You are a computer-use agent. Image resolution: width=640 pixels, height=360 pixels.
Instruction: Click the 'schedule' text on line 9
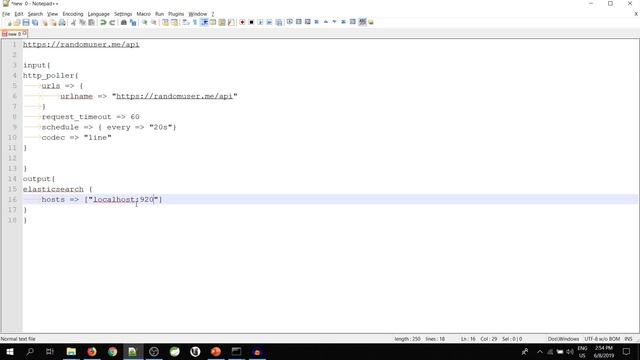click(60, 127)
